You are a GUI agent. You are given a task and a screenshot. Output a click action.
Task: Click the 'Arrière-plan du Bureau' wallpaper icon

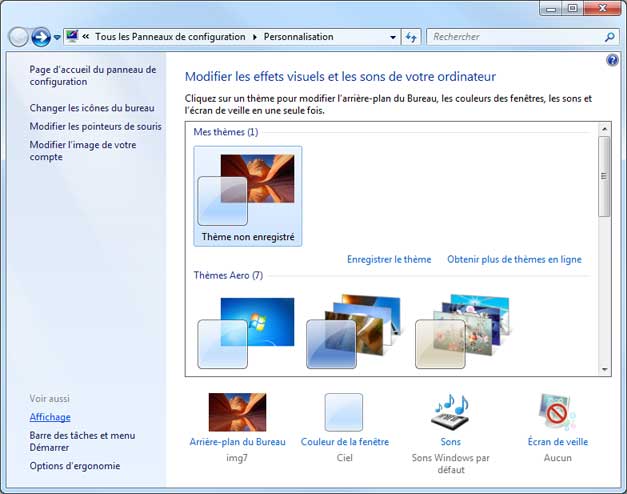click(x=237, y=412)
